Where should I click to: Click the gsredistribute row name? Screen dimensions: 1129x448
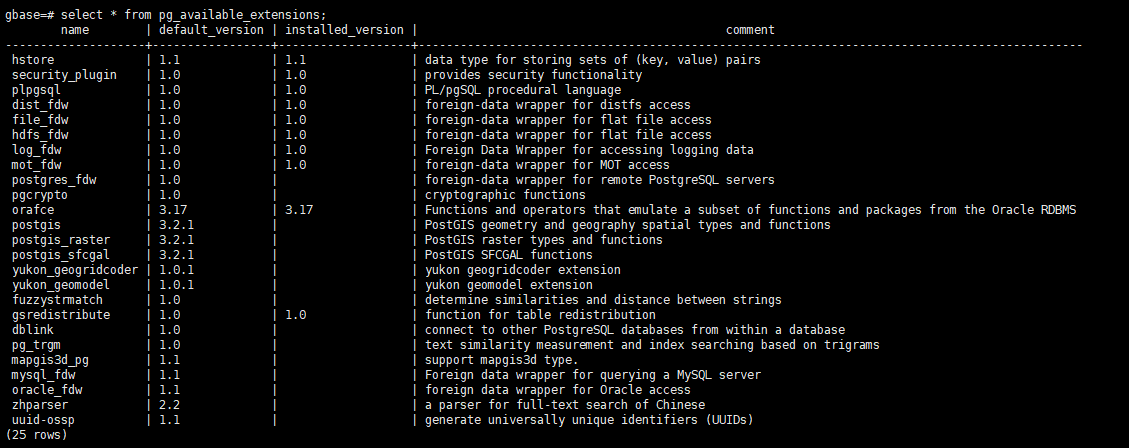pyautogui.click(x=60, y=315)
